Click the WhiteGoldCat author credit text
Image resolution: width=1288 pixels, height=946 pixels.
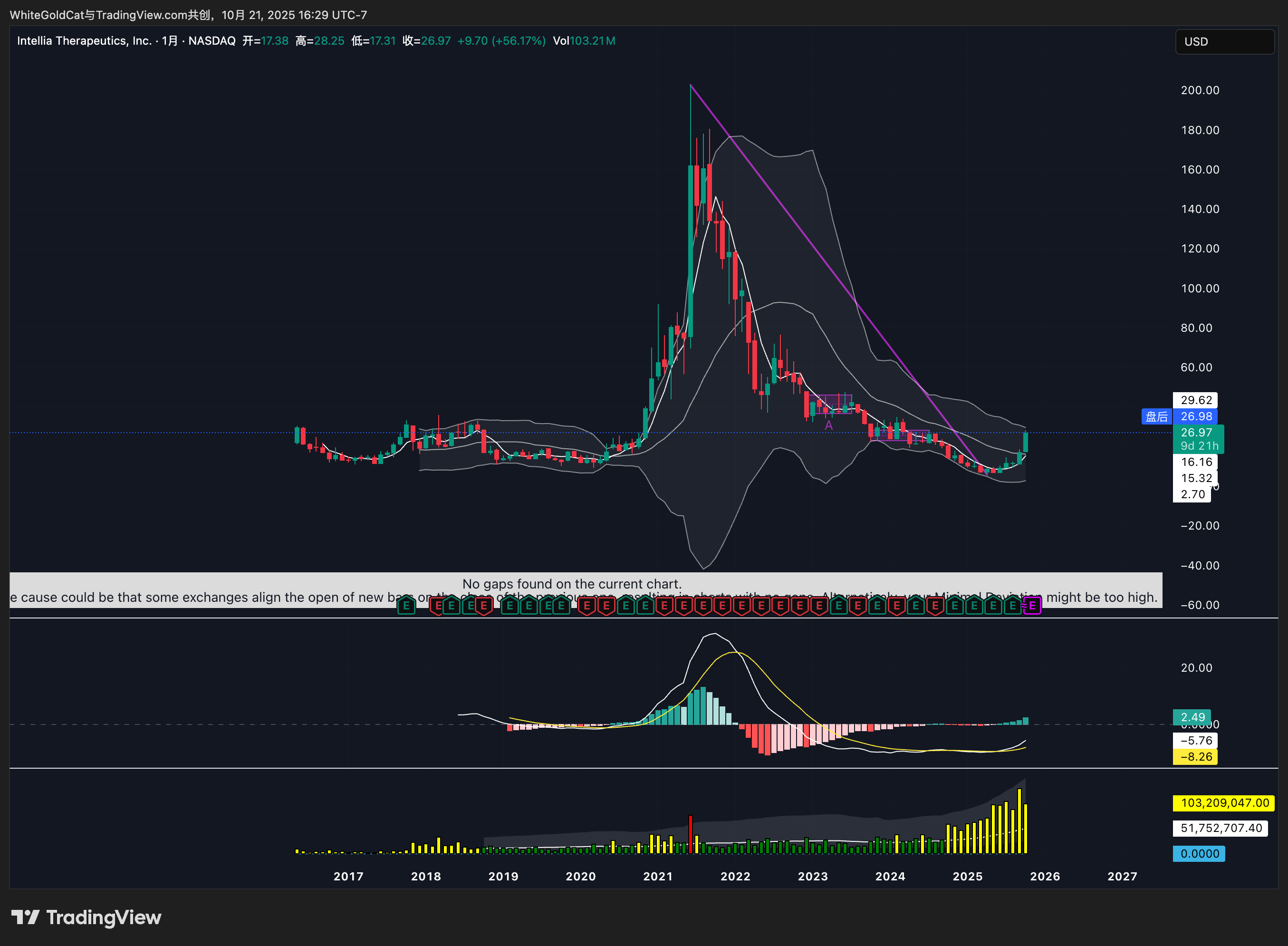click(189, 15)
